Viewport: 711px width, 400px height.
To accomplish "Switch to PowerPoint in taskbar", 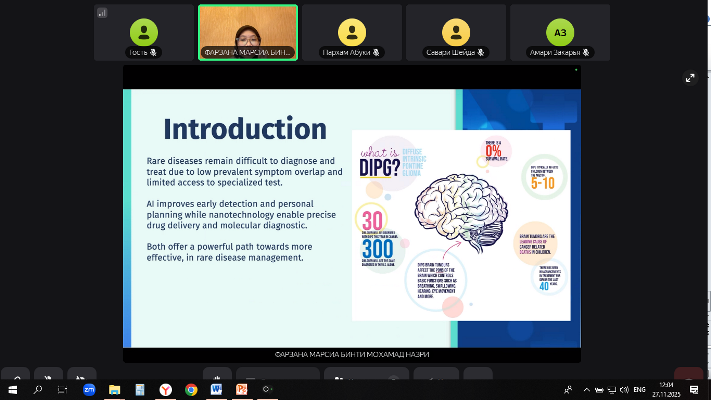I will pos(241,389).
